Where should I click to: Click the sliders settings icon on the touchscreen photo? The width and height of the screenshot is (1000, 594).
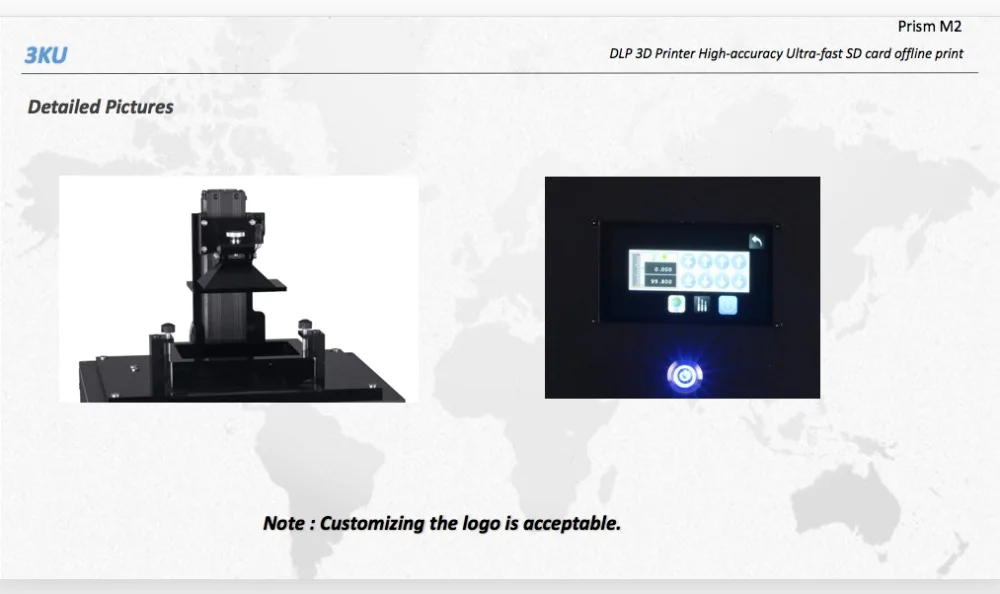pyautogui.click(x=702, y=304)
